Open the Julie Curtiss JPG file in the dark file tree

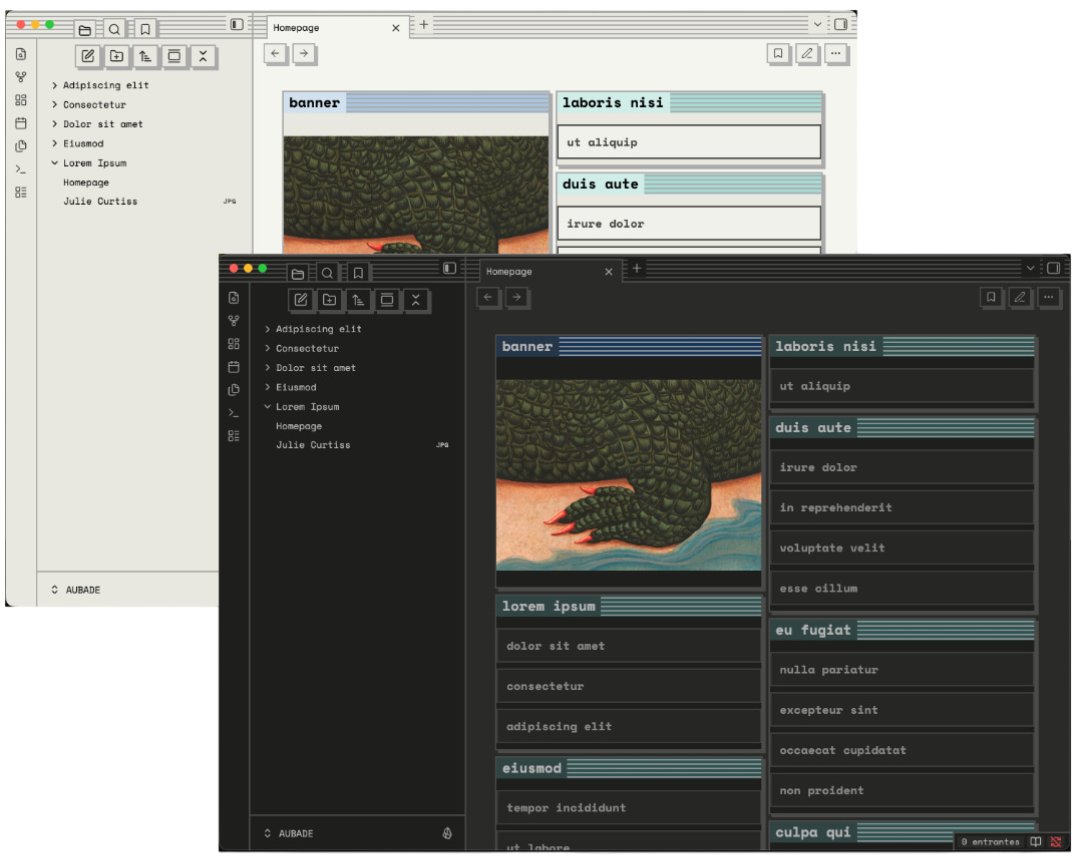click(x=313, y=446)
